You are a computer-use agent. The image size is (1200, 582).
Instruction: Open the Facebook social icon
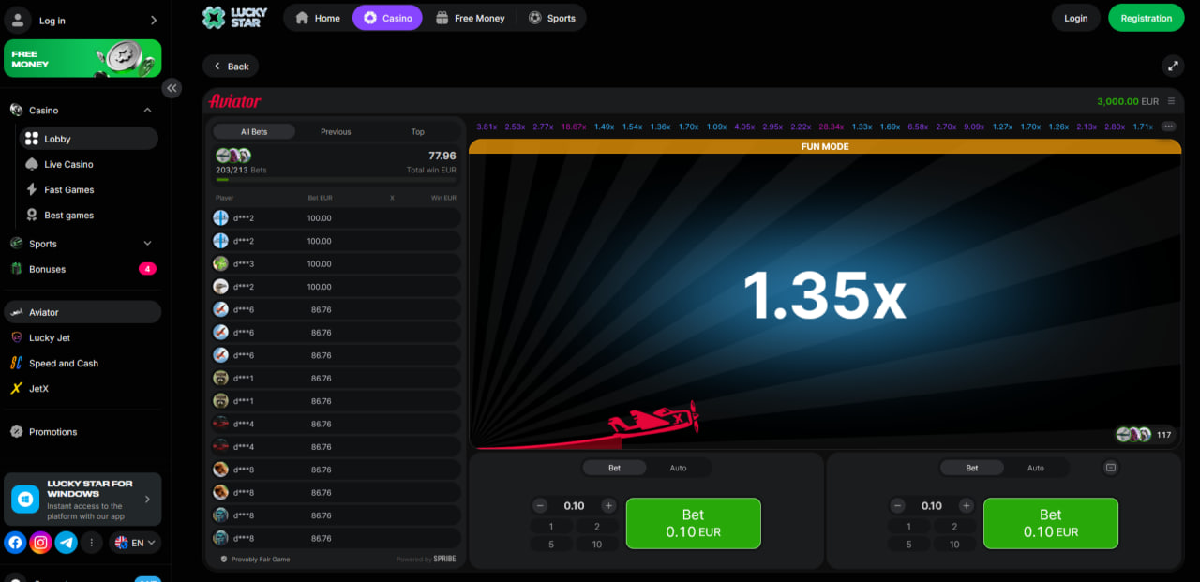(15, 542)
